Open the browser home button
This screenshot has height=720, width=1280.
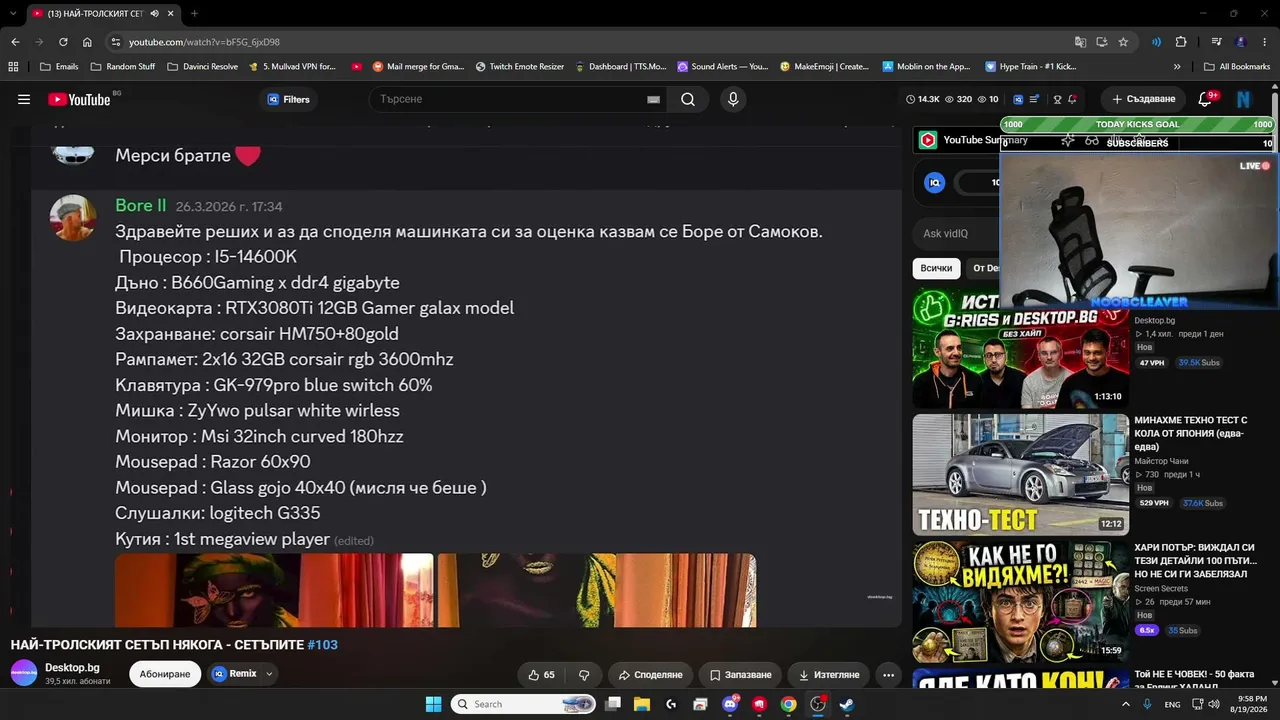(87, 42)
